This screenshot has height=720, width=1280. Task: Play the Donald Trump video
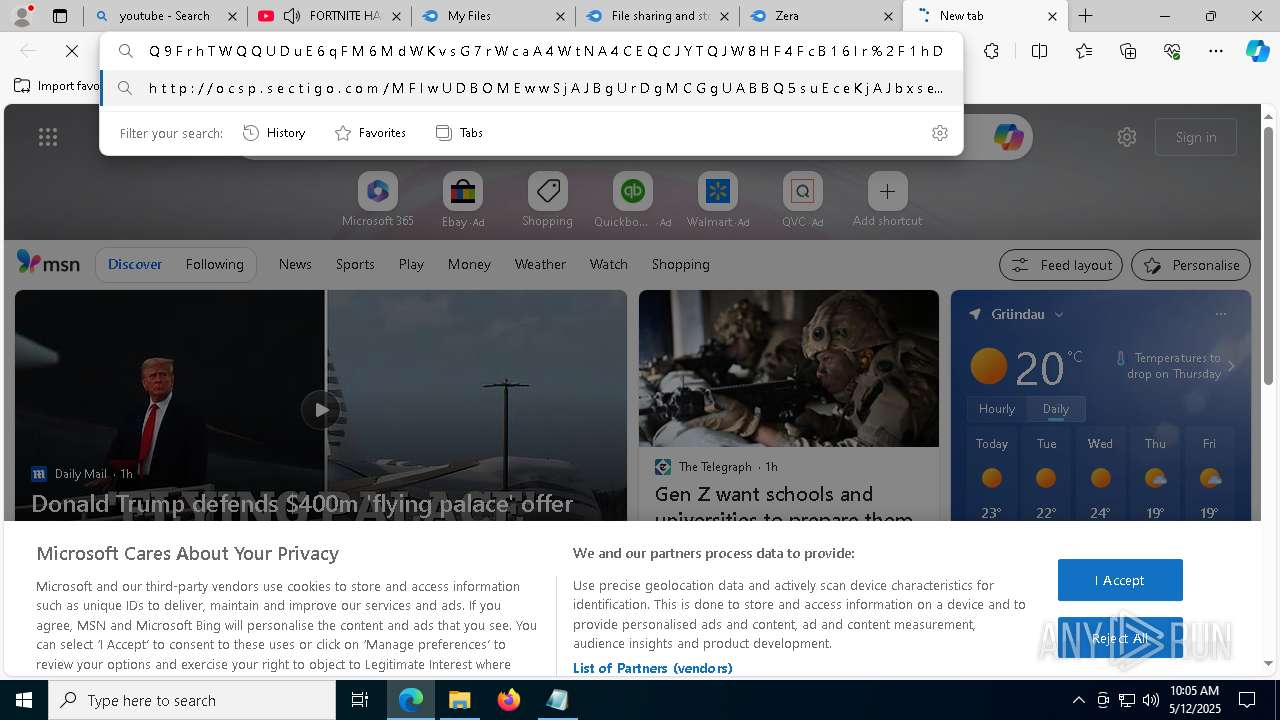pyautogui.click(x=321, y=409)
